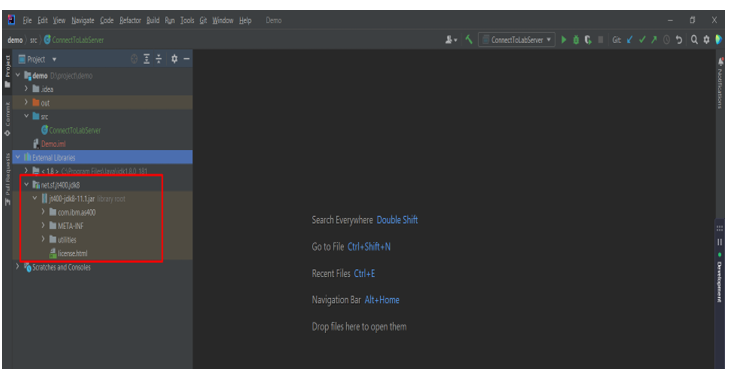
Task: Expand the out folder
Action: [26, 102]
